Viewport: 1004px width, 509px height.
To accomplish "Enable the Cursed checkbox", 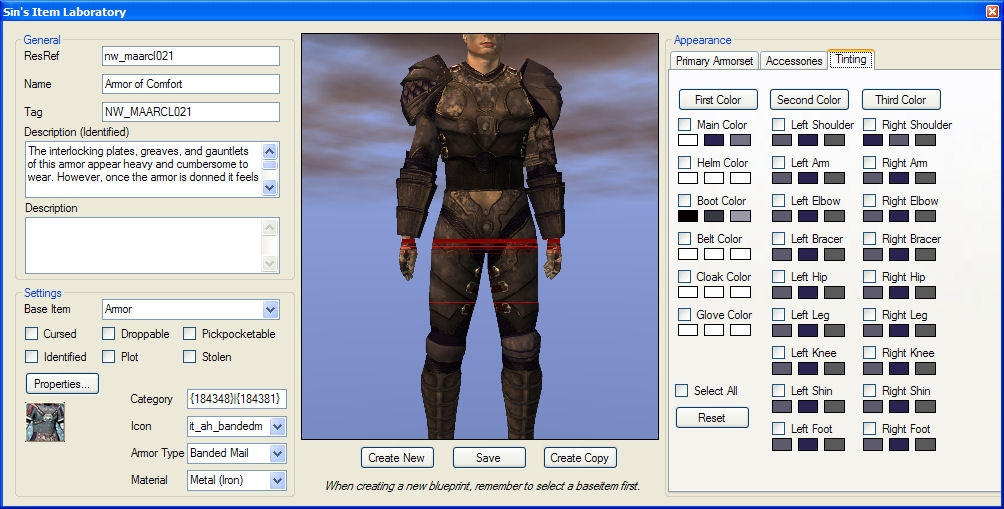I will (32, 334).
